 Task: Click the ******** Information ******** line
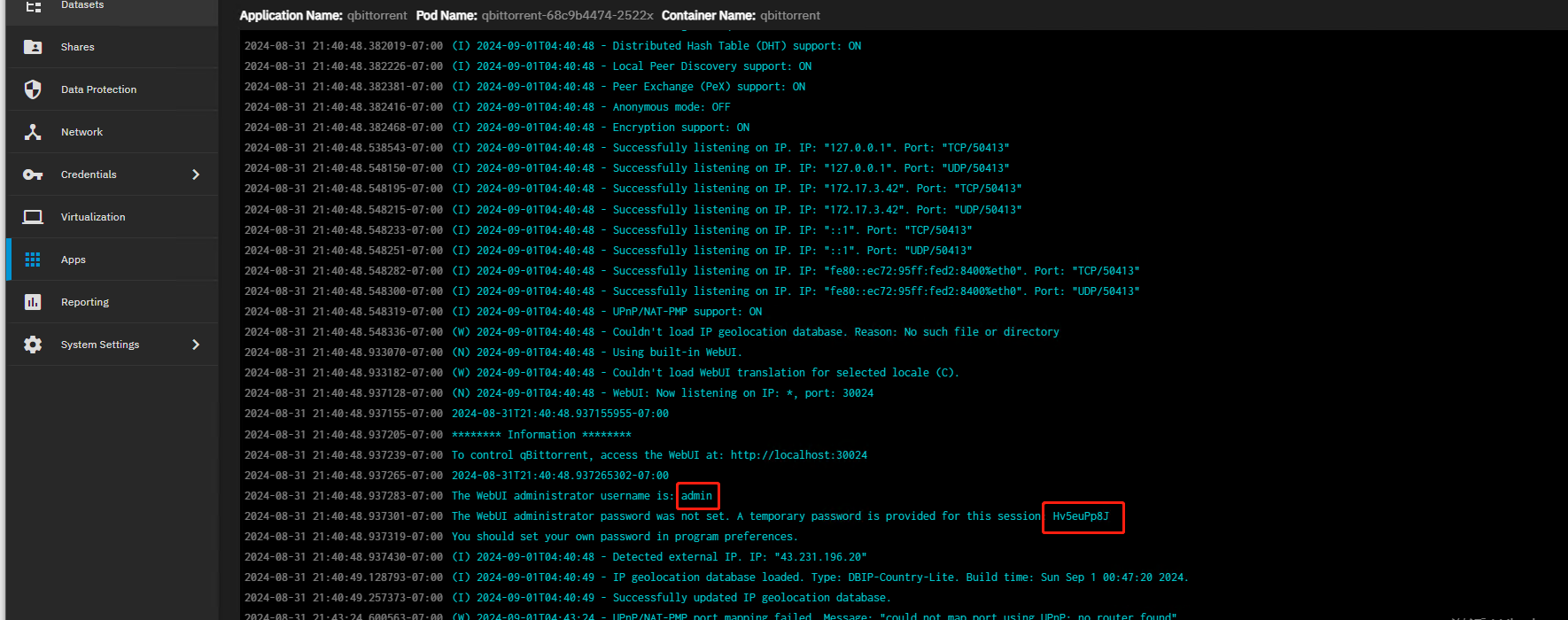pos(438,435)
